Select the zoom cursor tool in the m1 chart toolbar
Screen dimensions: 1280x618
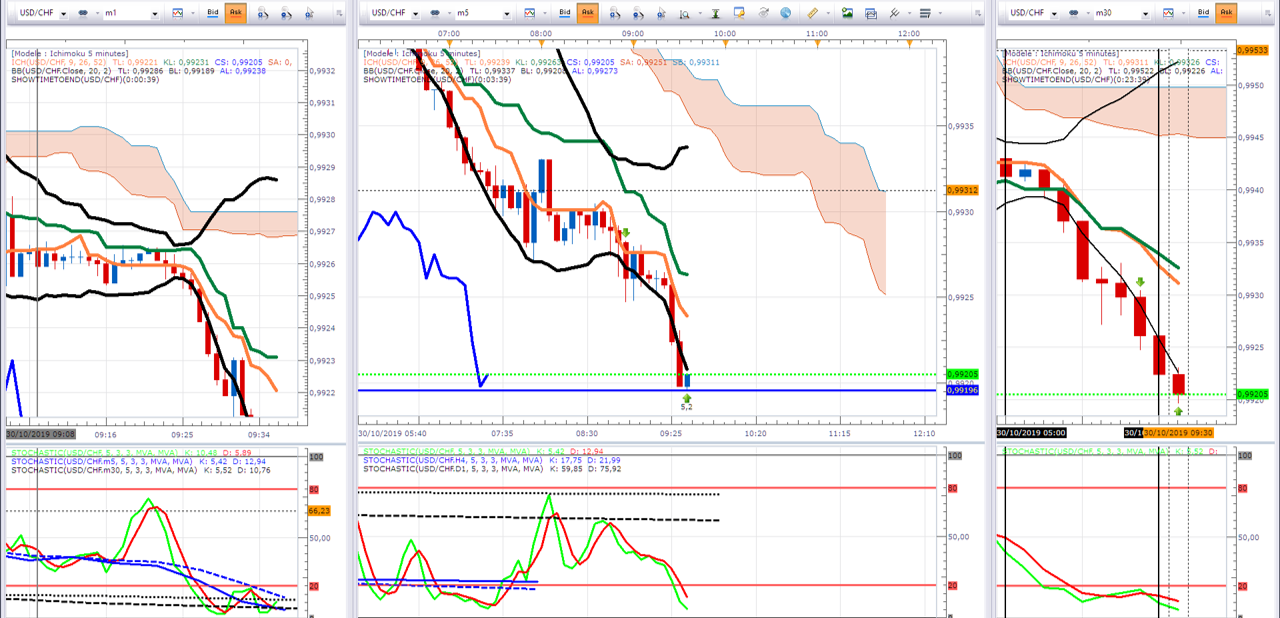309,13
